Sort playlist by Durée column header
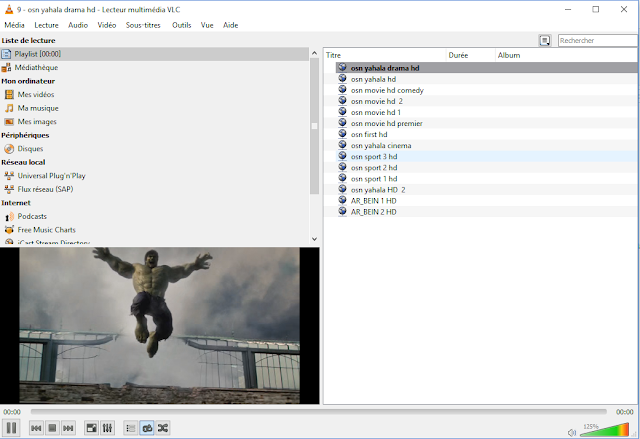 pos(471,55)
